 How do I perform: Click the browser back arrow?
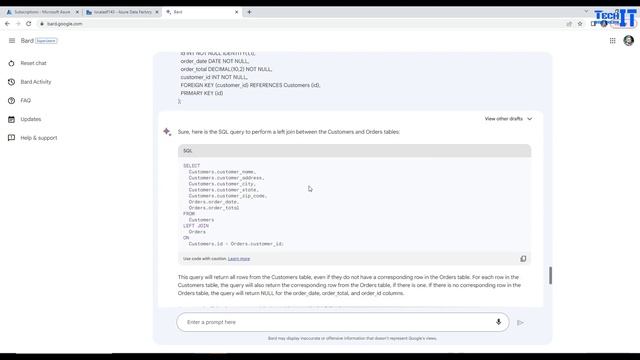(7, 24)
